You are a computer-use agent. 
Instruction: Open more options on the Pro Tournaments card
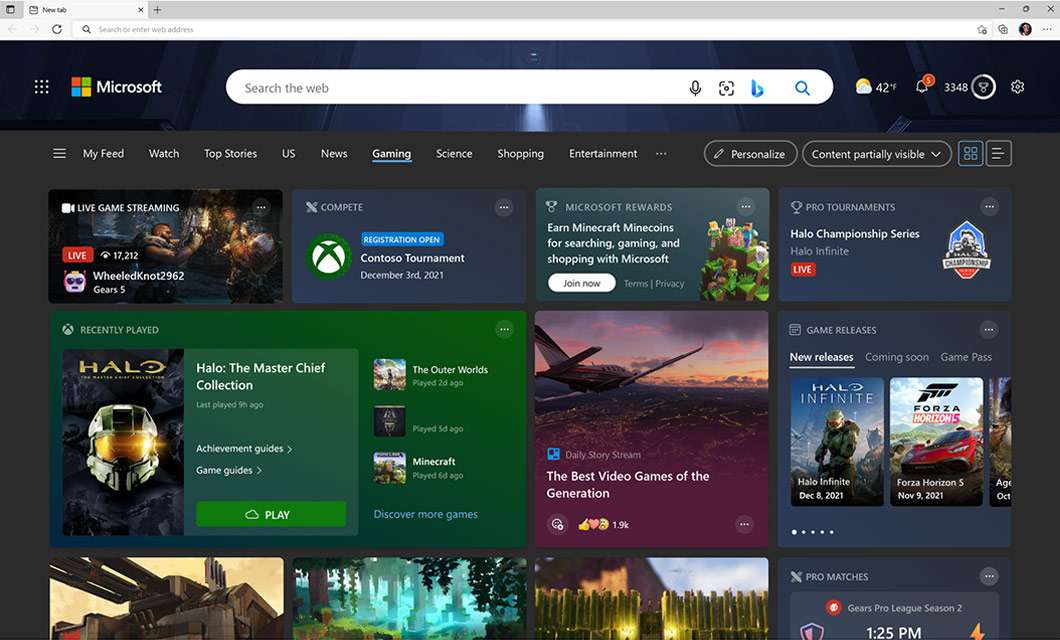pyautogui.click(x=989, y=206)
